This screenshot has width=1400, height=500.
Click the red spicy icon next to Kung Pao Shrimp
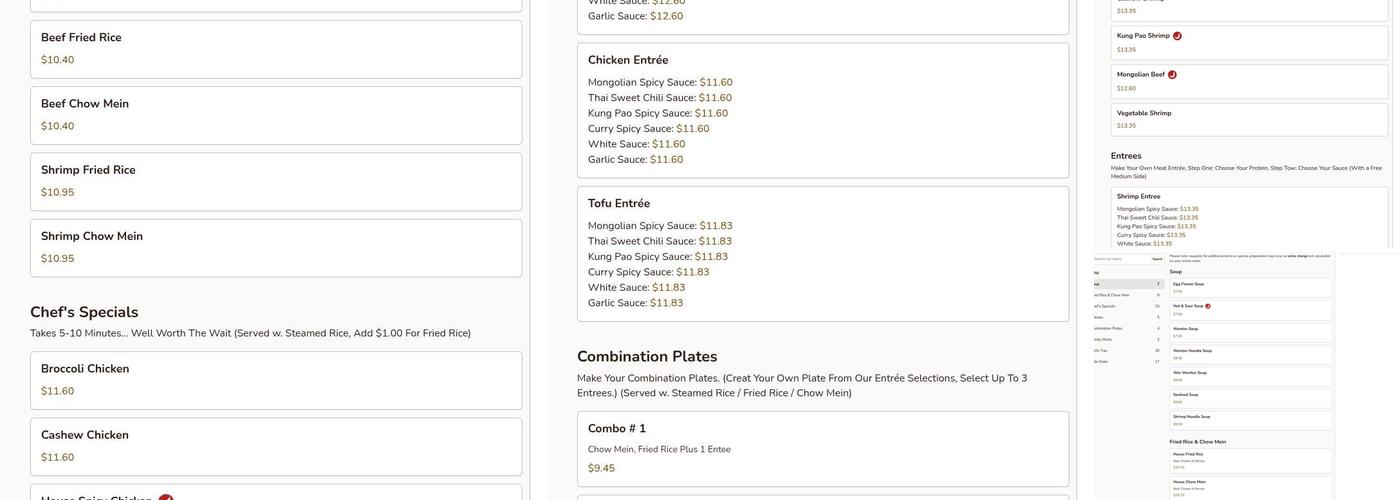[x=1177, y=36]
